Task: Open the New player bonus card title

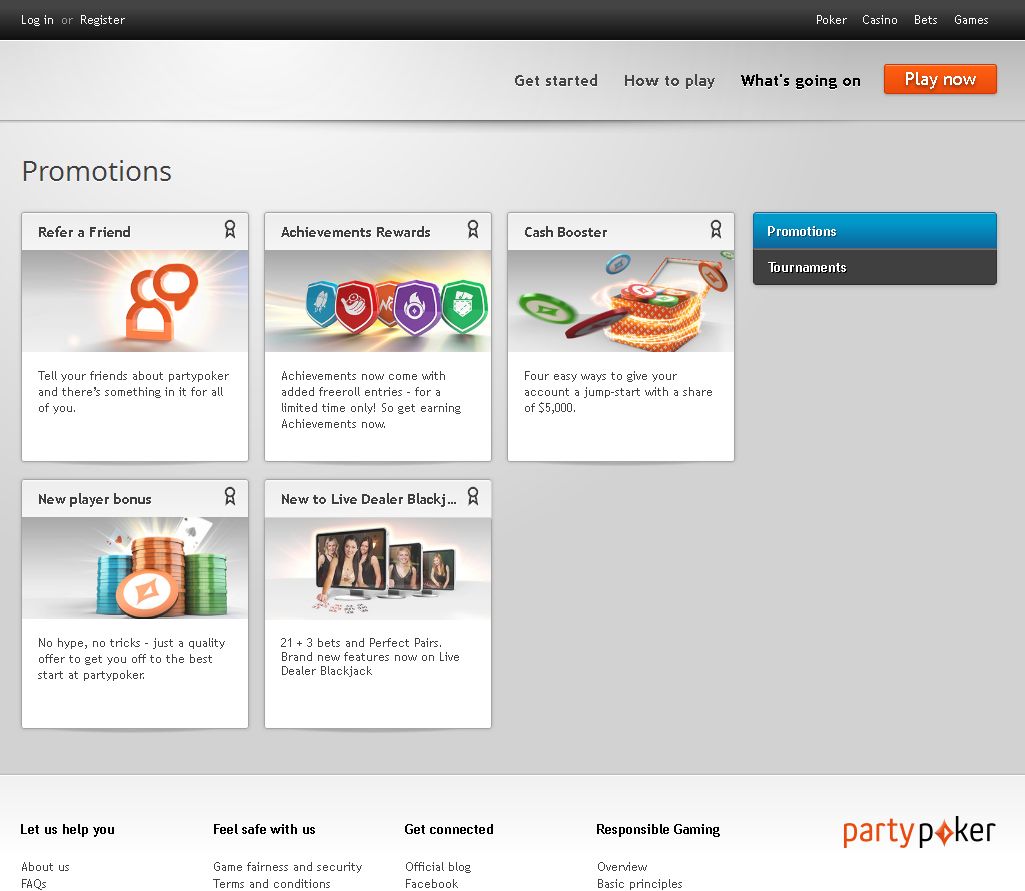Action: (95, 499)
